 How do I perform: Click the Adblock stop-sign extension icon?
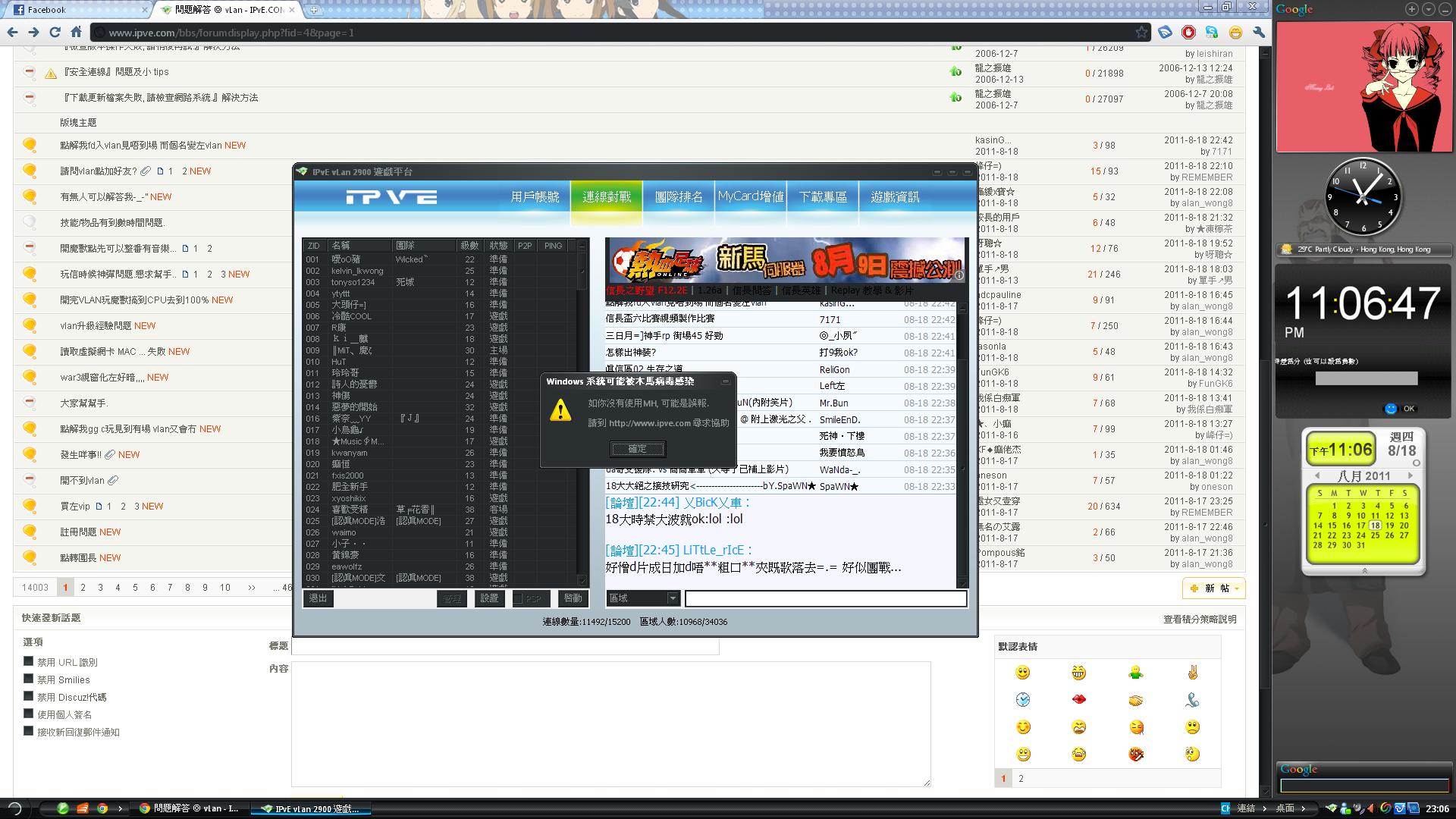[1188, 32]
